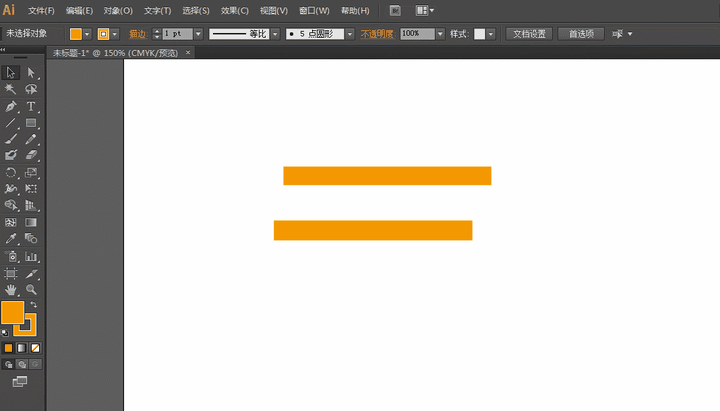The height and width of the screenshot is (411, 720).
Task: Select the Eraser tool
Action: [x=31, y=155]
